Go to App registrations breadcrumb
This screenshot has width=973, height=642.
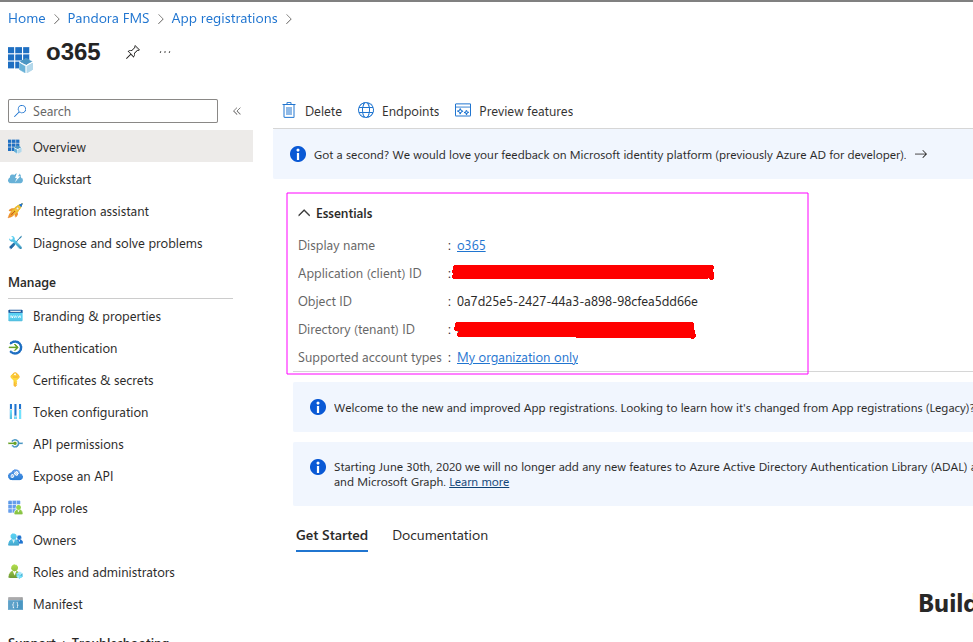coord(225,19)
